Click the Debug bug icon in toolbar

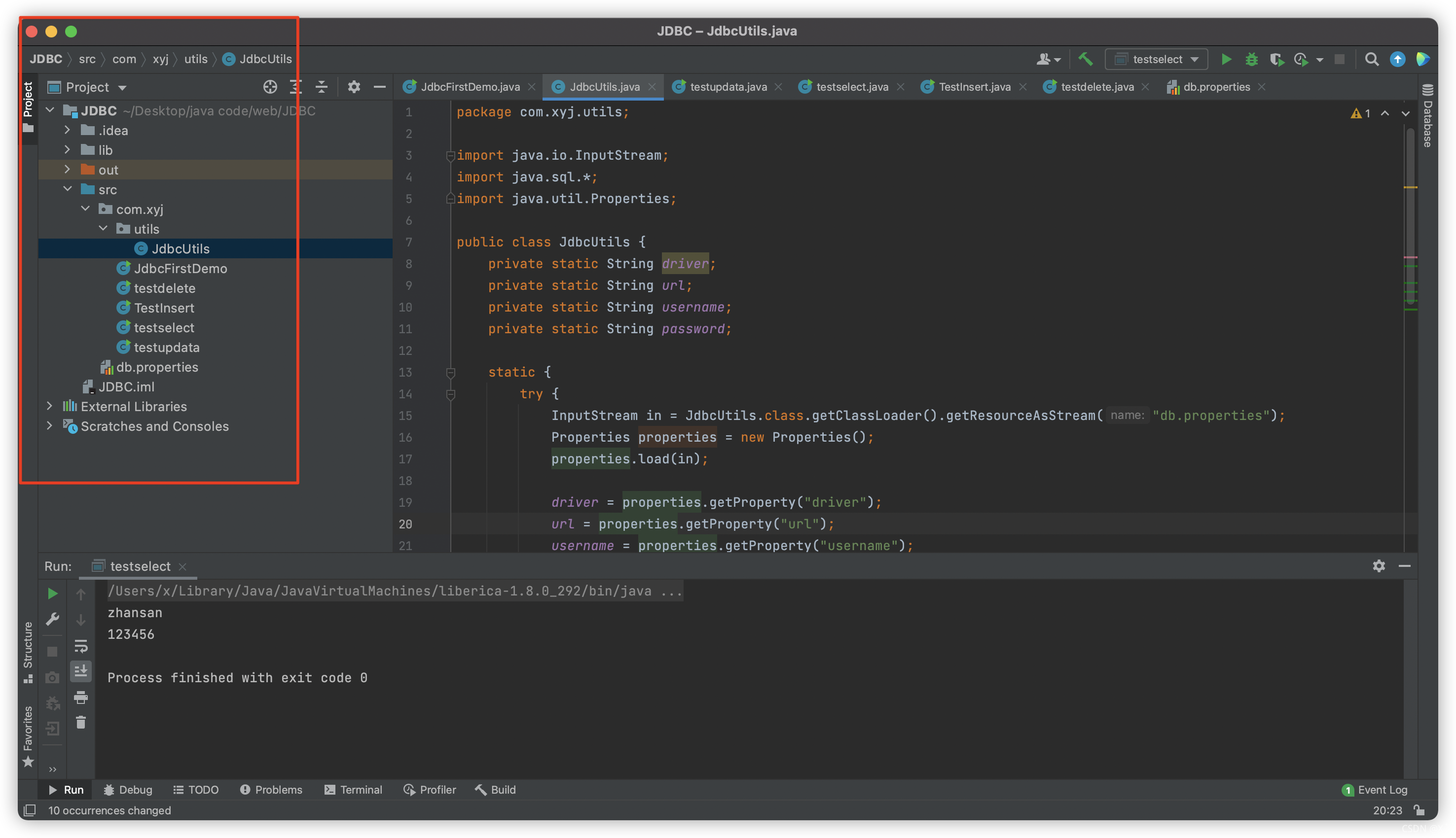pyautogui.click(x=1251, y=59)
